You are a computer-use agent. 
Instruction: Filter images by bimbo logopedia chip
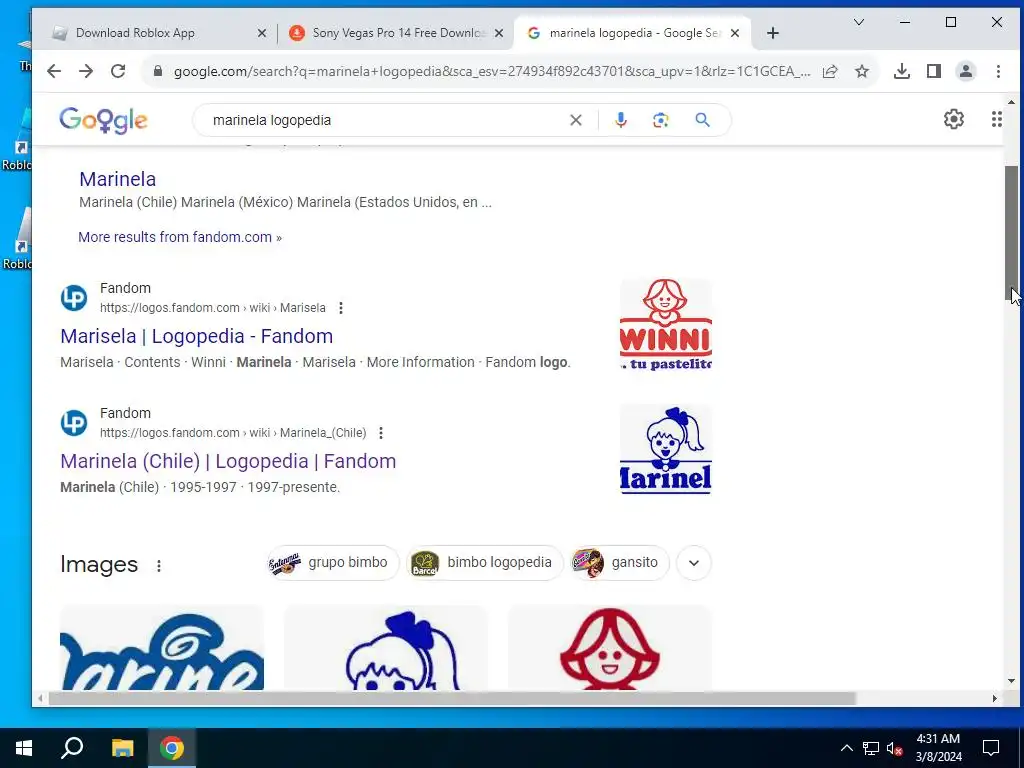[x=485, y=563]
